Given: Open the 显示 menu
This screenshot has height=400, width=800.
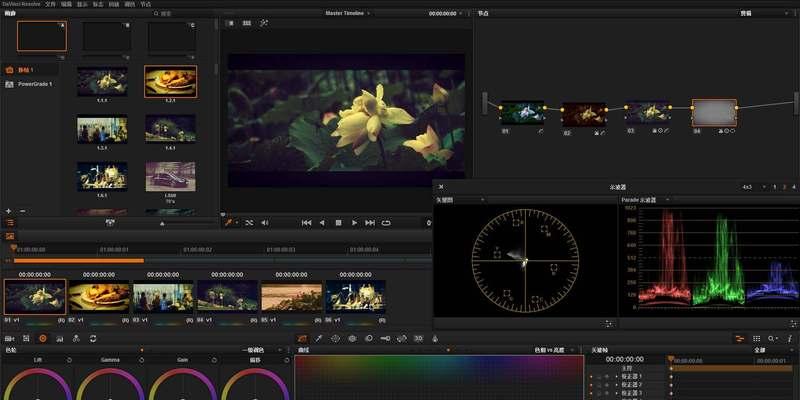Looking at the screenshot, I should [82, 4].
